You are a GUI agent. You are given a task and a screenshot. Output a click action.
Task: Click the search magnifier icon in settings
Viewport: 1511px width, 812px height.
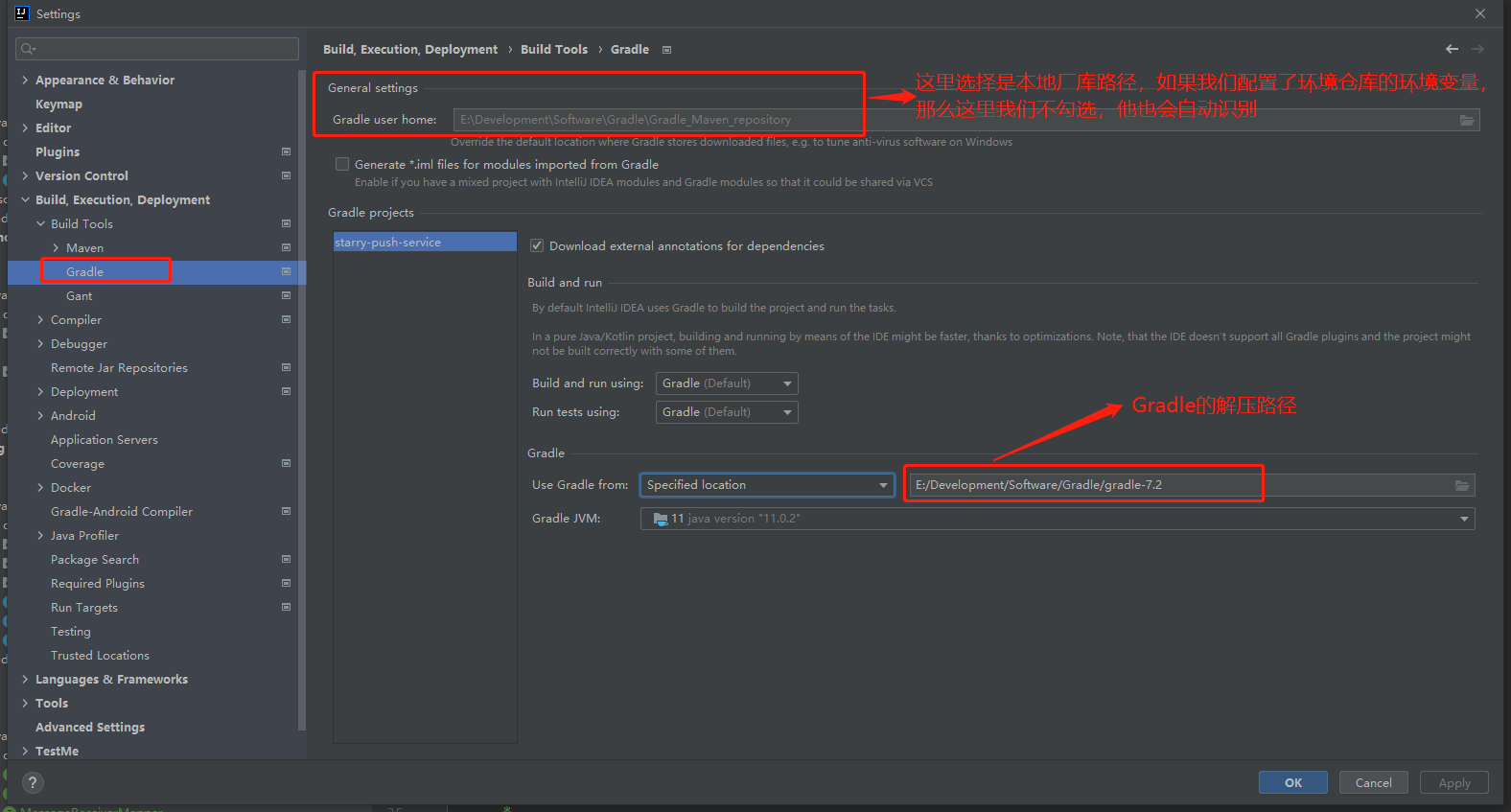pyautogui.click(x=28, y=49)
